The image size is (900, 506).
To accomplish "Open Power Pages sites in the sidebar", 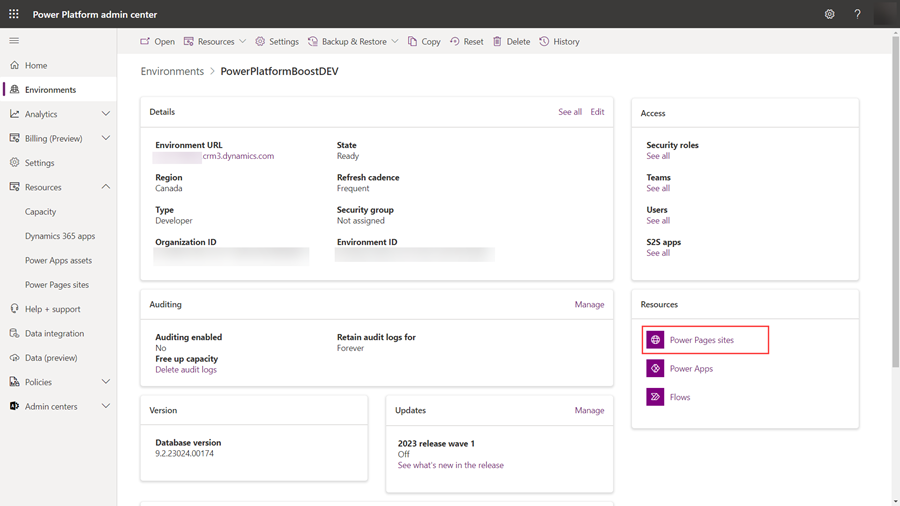I will [x=57, y=285].
